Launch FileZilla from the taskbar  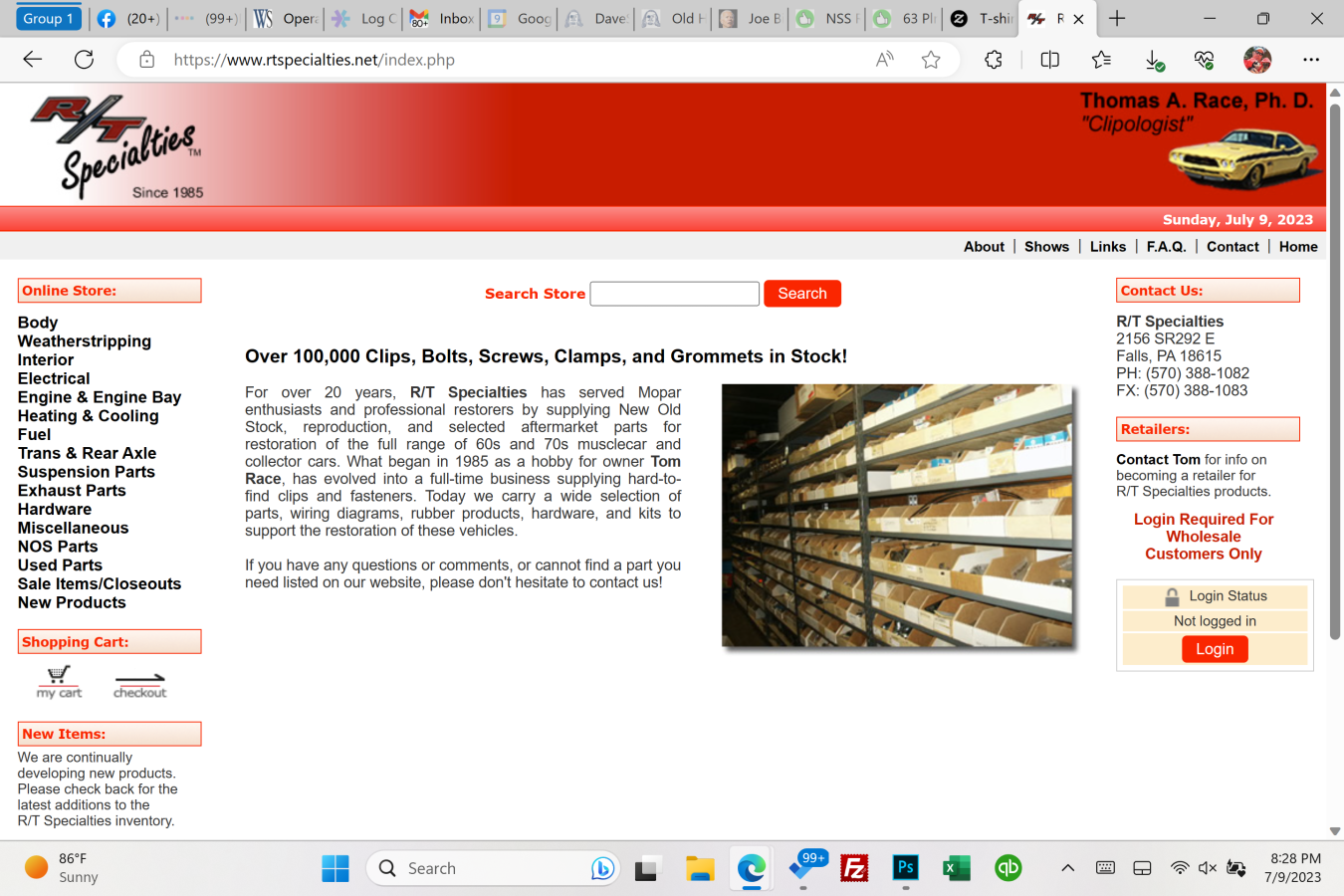pyautogui.click(x=854, y=868)
